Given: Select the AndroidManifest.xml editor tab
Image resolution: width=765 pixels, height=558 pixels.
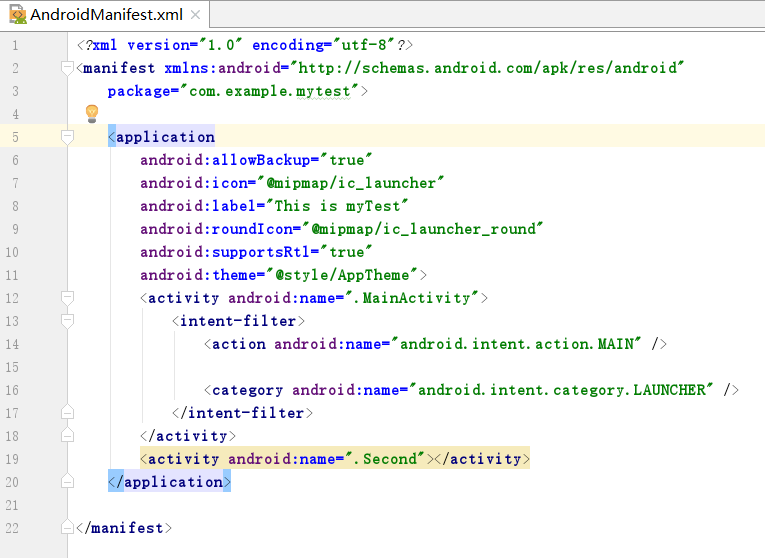Looking at the screenshot, I should click(x=105, y=15).
